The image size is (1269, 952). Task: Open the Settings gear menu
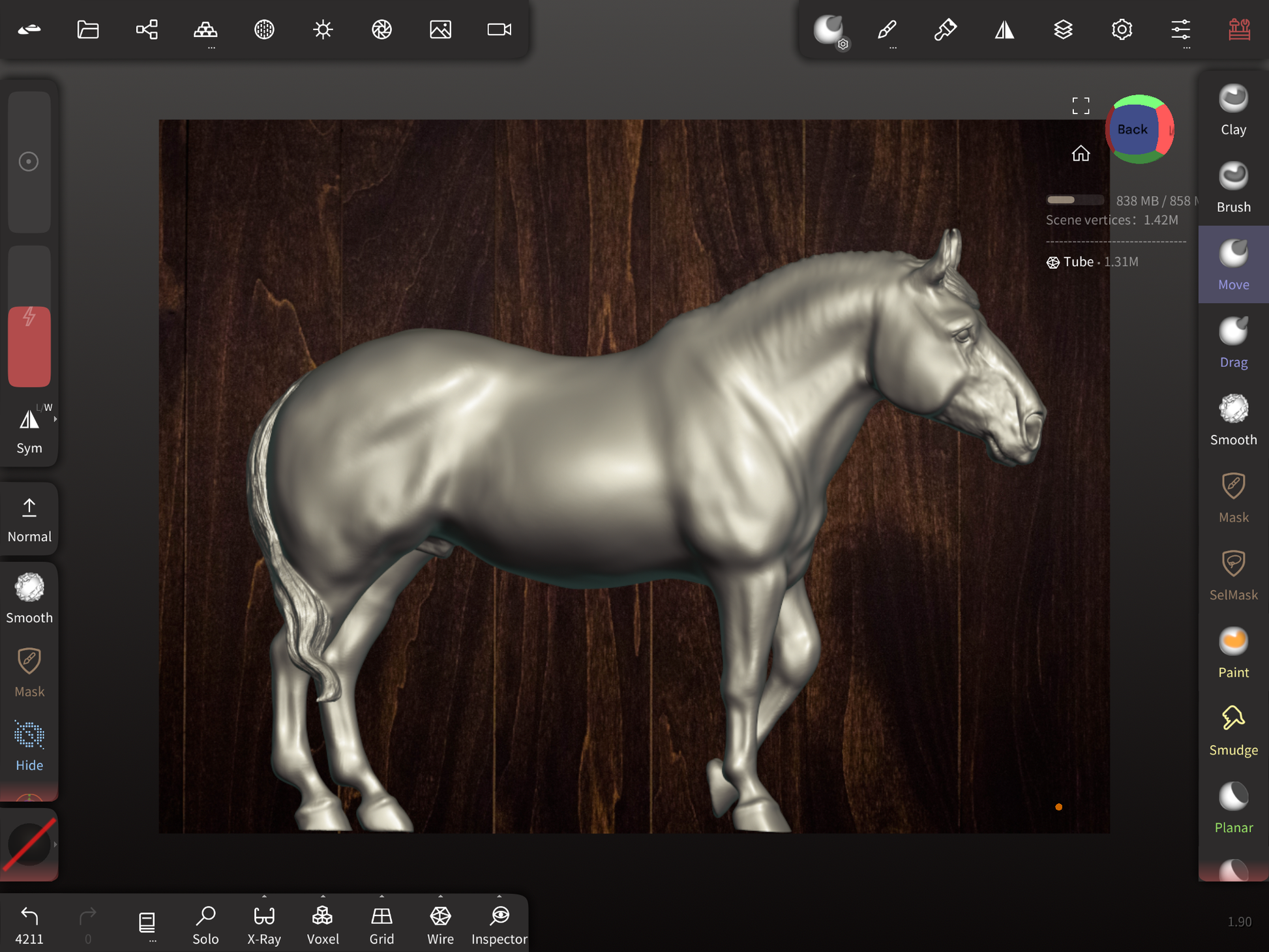(1122, 29)
